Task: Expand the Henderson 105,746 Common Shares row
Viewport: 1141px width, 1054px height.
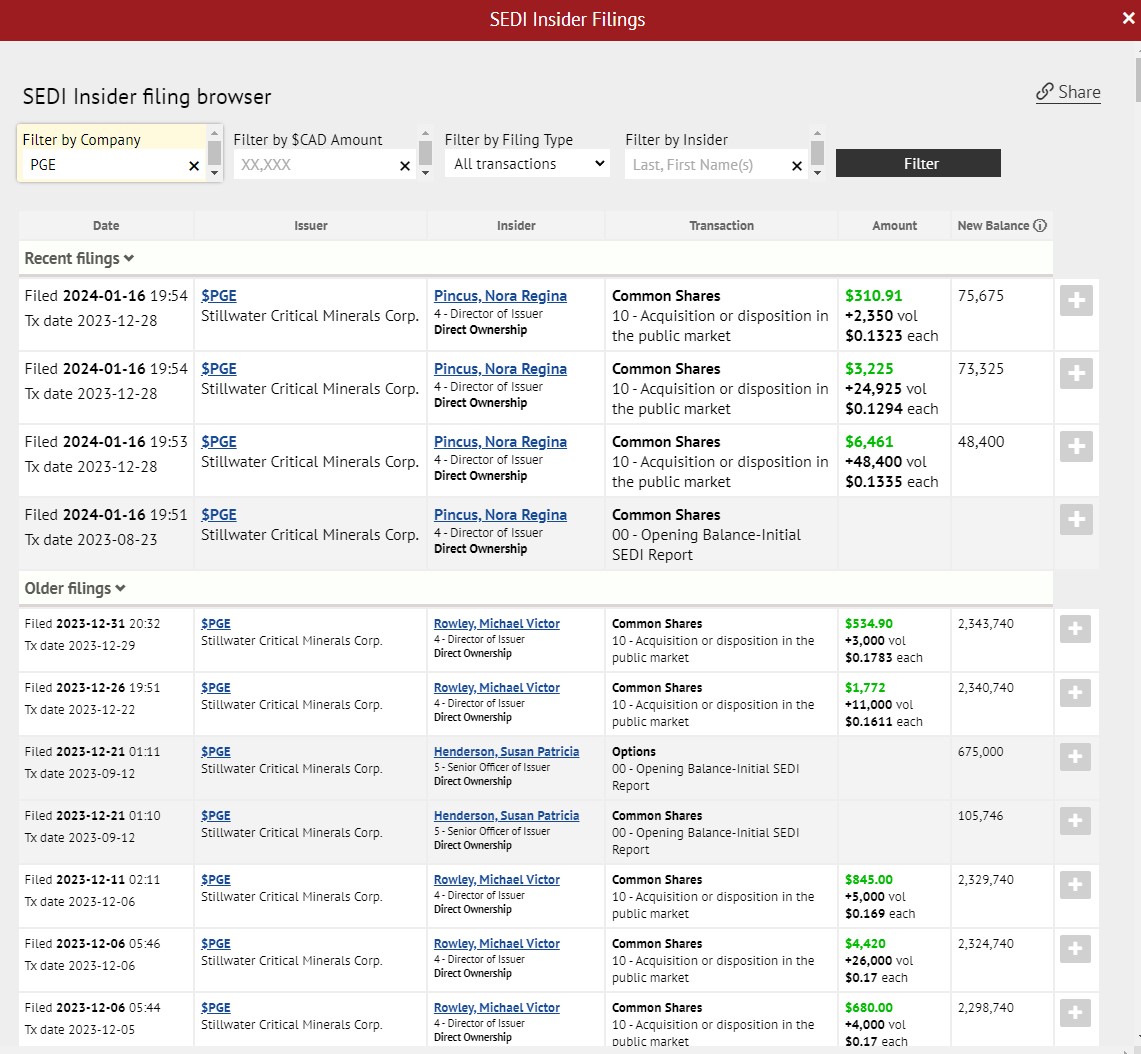Action: (x=1075, y=821)
